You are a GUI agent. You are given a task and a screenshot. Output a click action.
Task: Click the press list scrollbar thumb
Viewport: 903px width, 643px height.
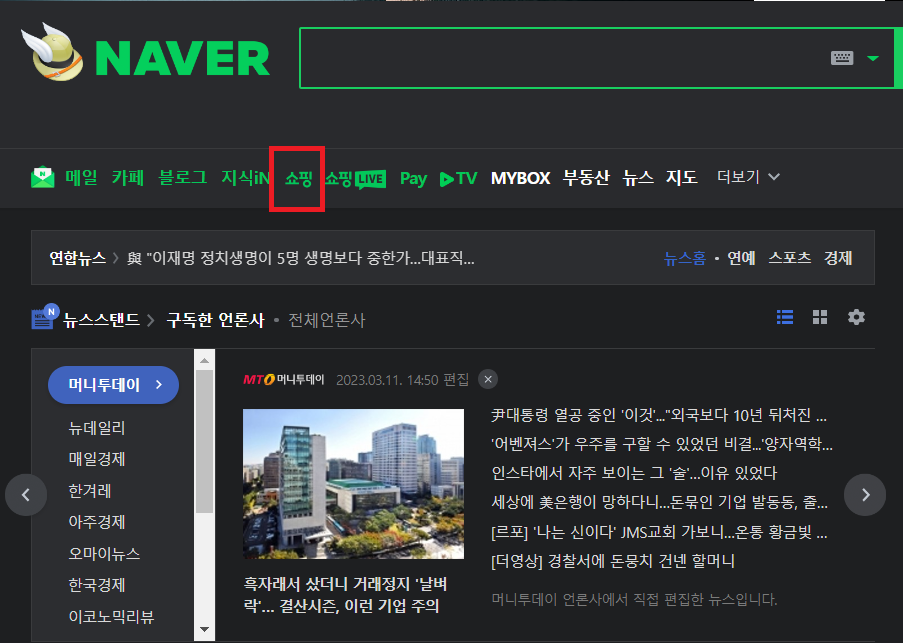204,441
